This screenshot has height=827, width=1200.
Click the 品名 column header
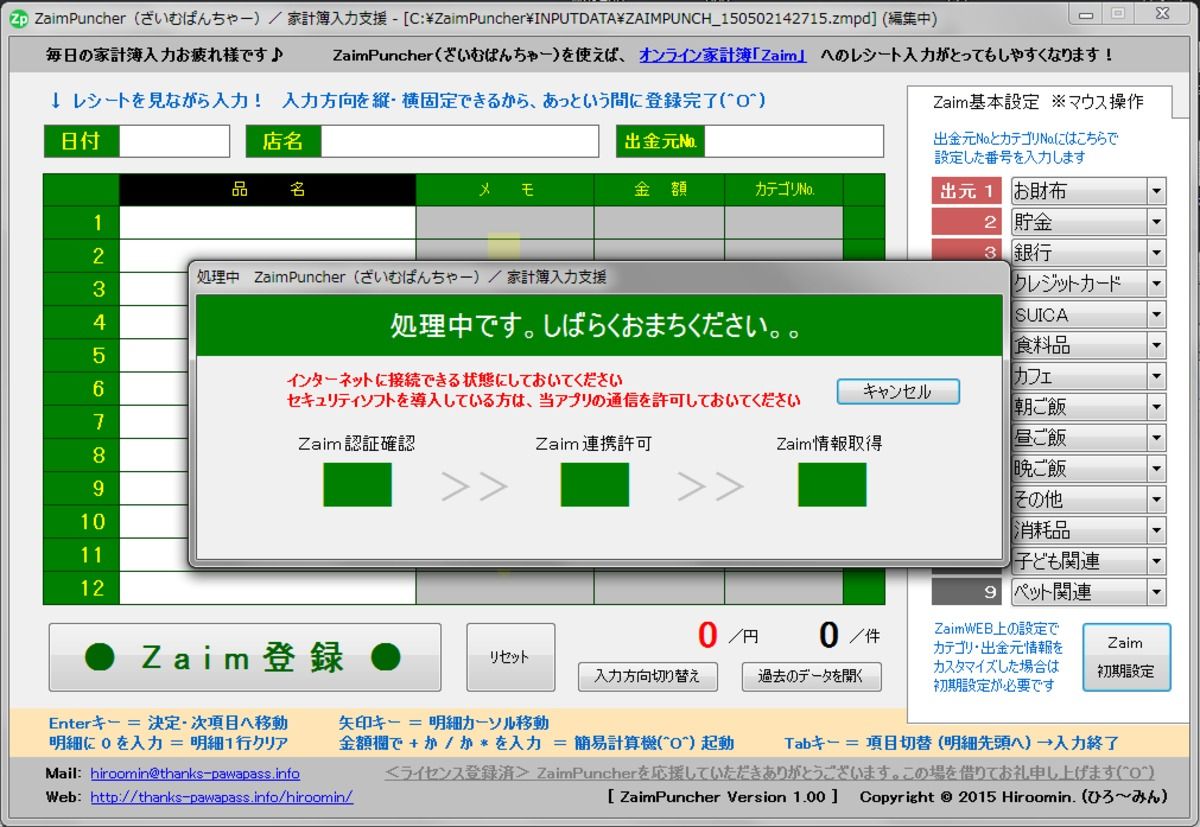coord(267,189)
